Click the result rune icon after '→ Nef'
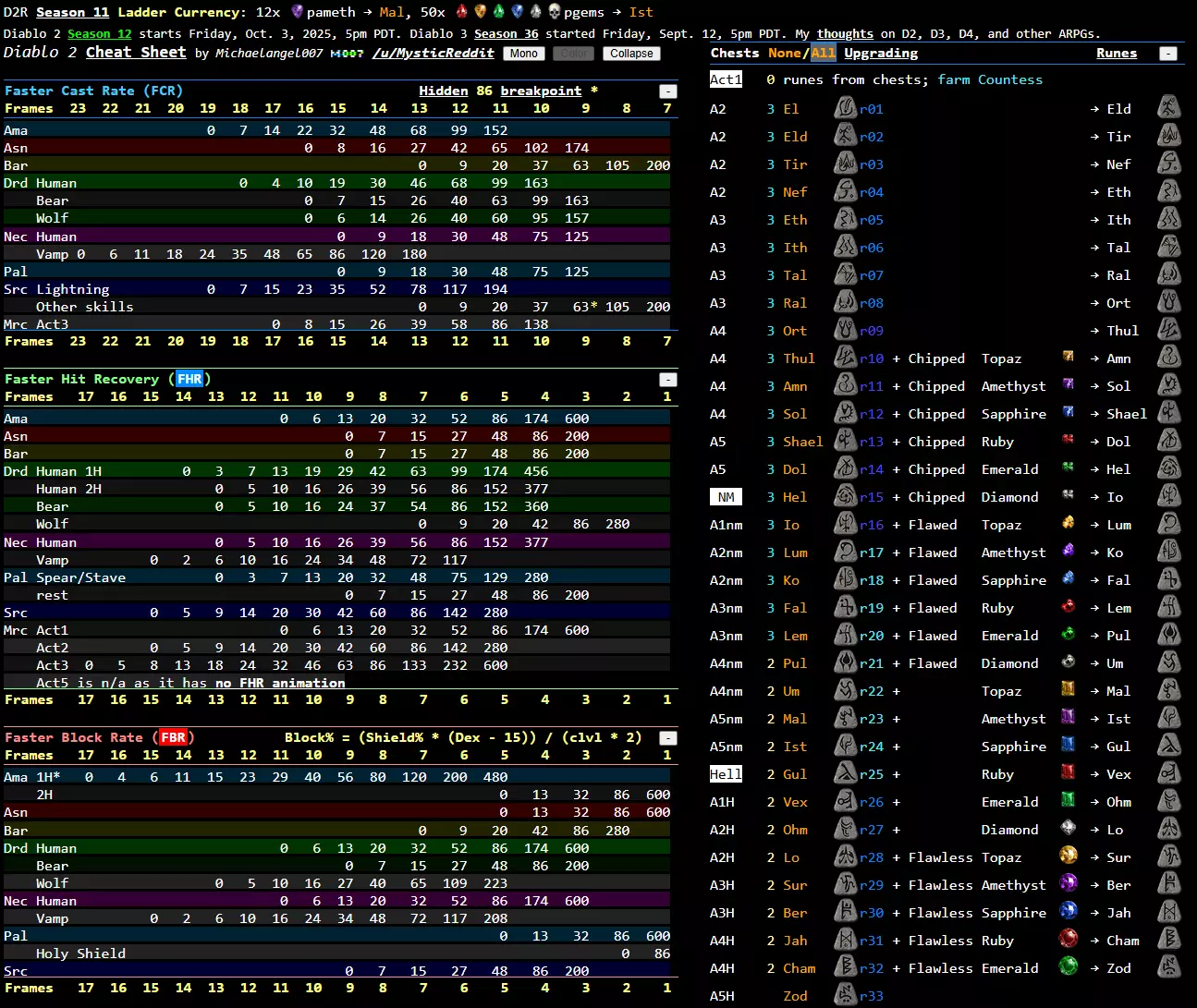This screenshot has height=1008, width=1197. pos(1169,164)
